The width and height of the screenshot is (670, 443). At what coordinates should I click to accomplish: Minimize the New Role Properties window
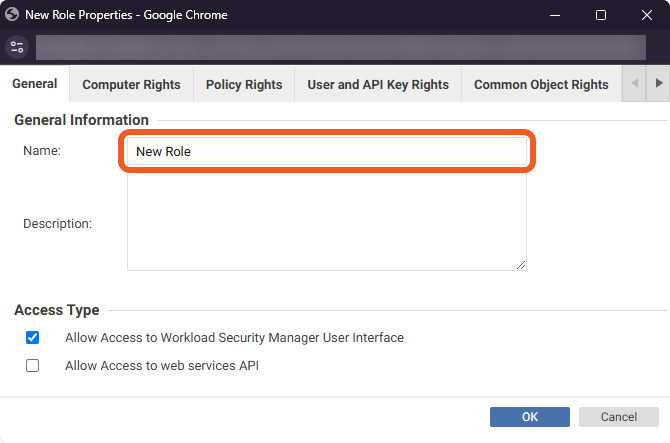[x=554, y=15]
